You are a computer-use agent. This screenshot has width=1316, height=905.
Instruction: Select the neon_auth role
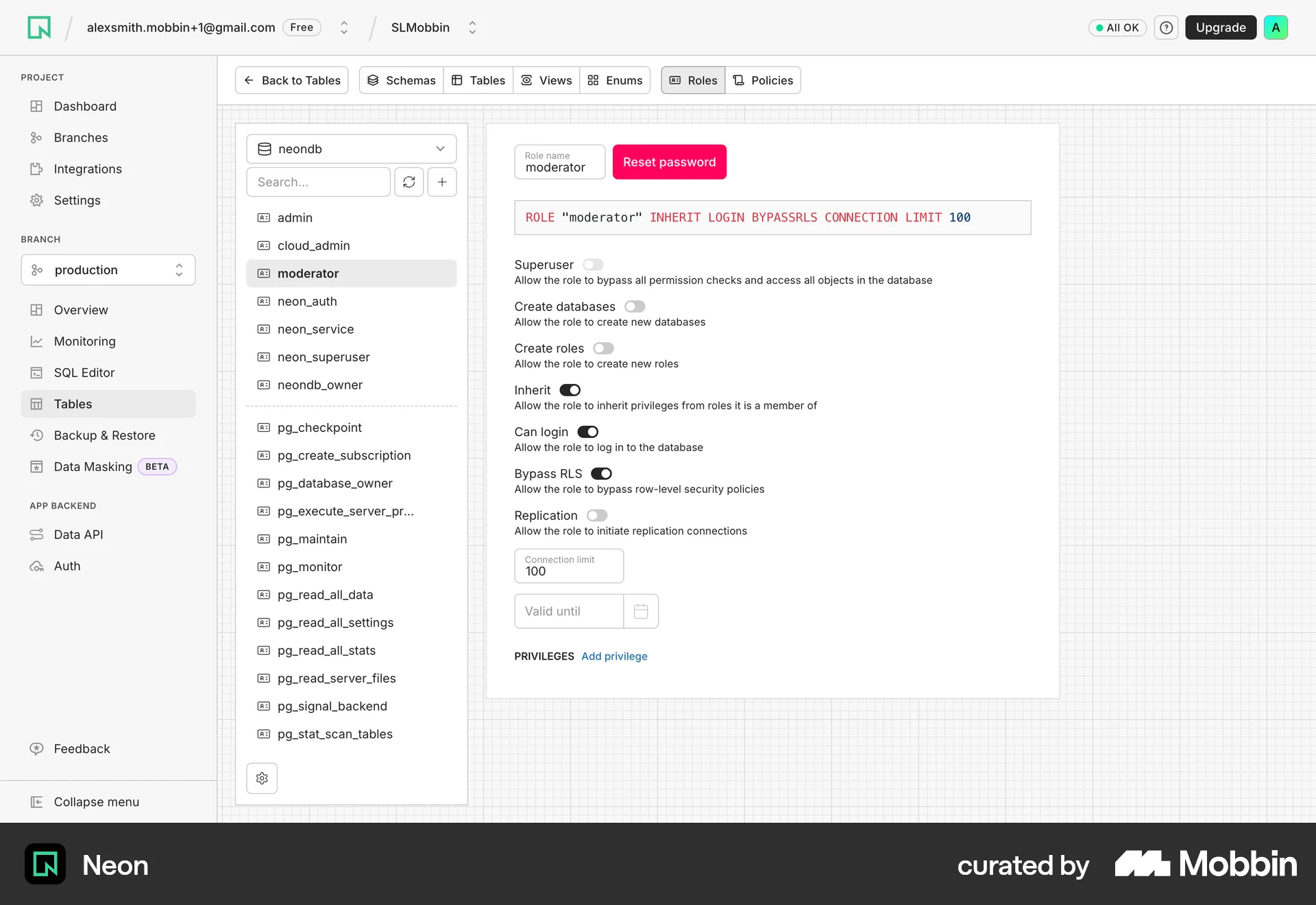tap(351, 302)
